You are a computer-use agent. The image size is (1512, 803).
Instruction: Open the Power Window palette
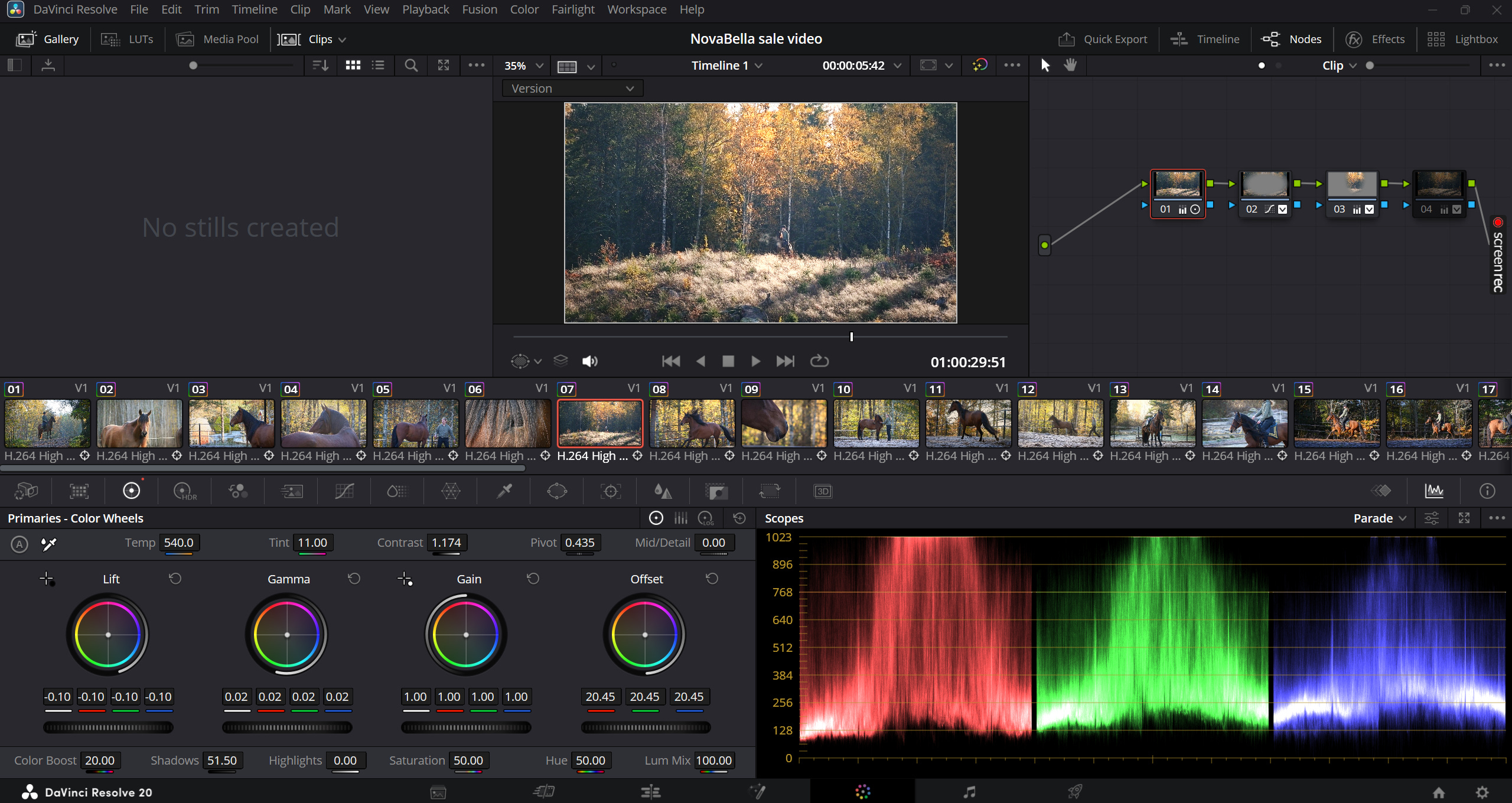pyautogui.click(x=557, y=491)
